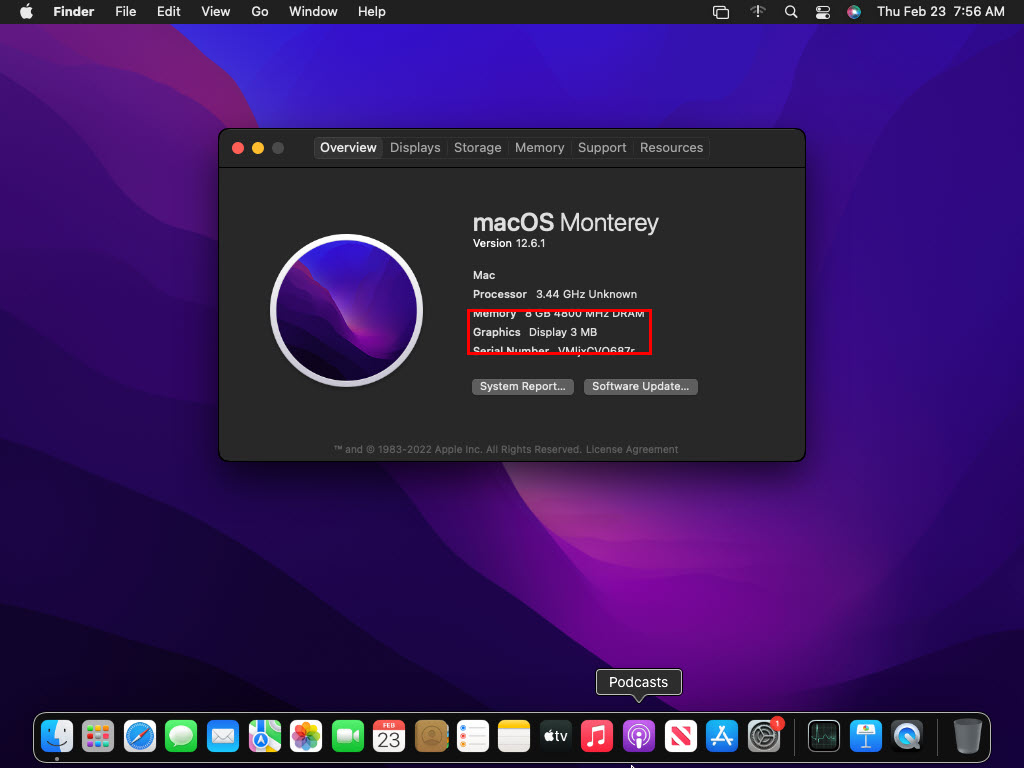Open the Wi-Fi status menu
The image size is (1024, 768).
(758, 12)
